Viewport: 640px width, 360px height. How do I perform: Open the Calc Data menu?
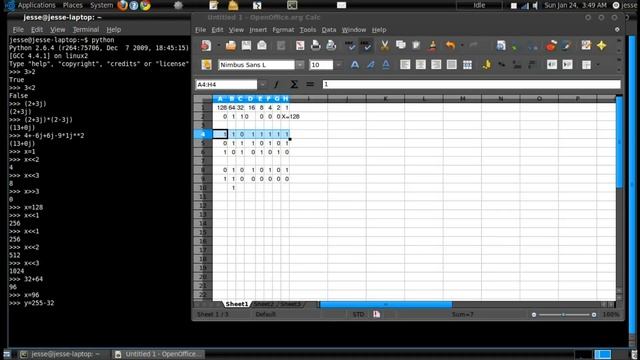click(x=329, y=30)
